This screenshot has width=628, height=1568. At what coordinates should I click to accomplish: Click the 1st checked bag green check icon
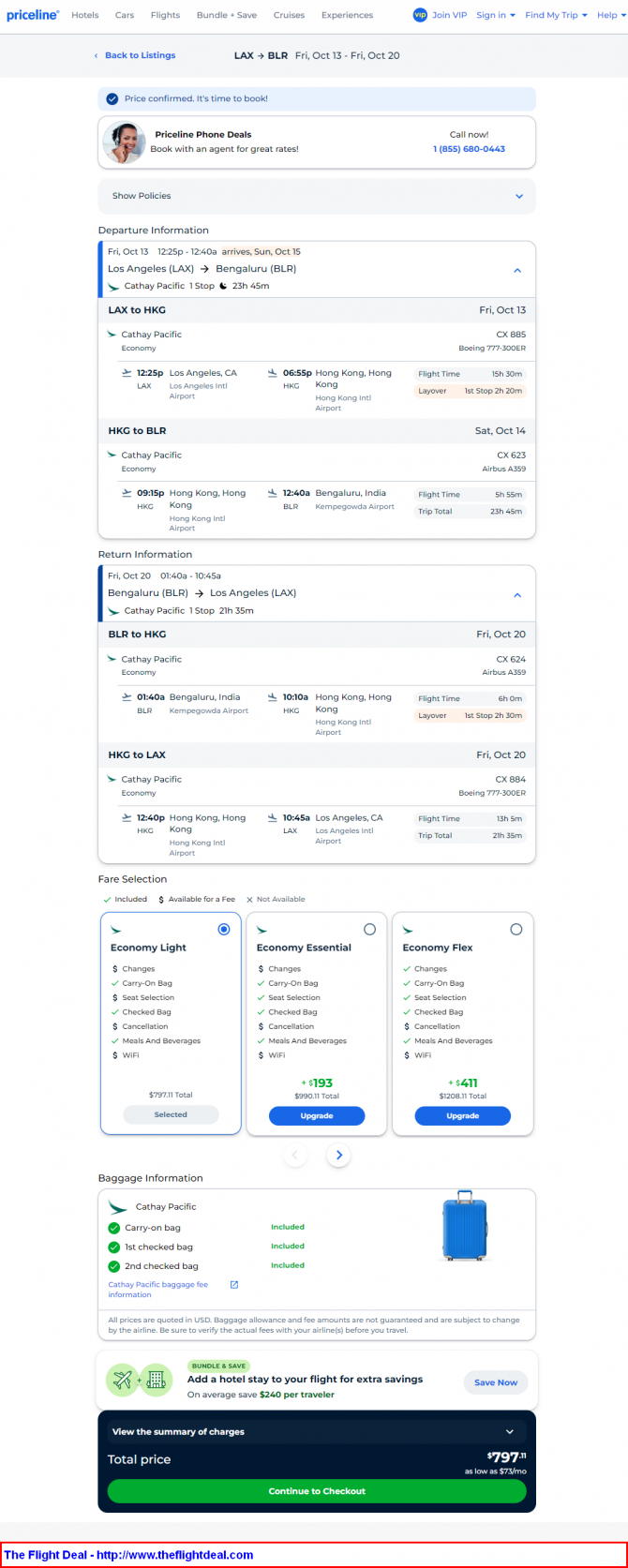point(114,1247)
